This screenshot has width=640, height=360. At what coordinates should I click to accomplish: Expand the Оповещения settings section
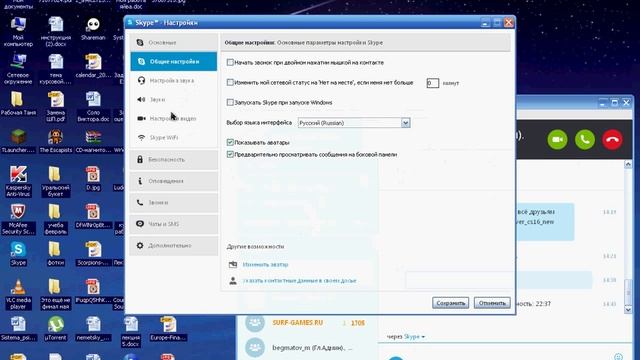pos(174,181)
